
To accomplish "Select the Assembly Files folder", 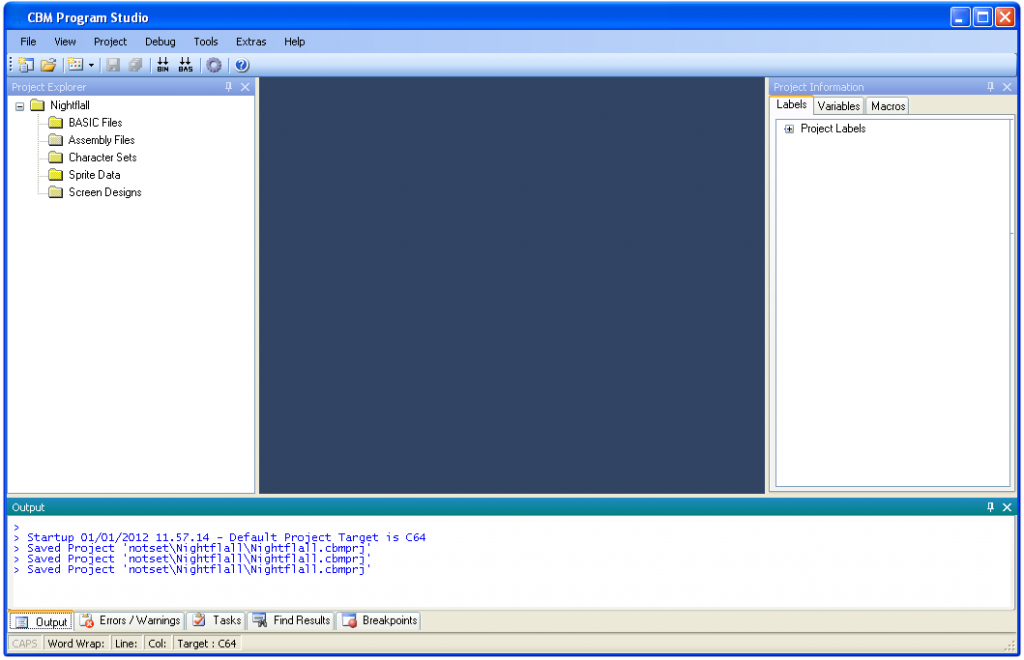I will pos(101,140).
